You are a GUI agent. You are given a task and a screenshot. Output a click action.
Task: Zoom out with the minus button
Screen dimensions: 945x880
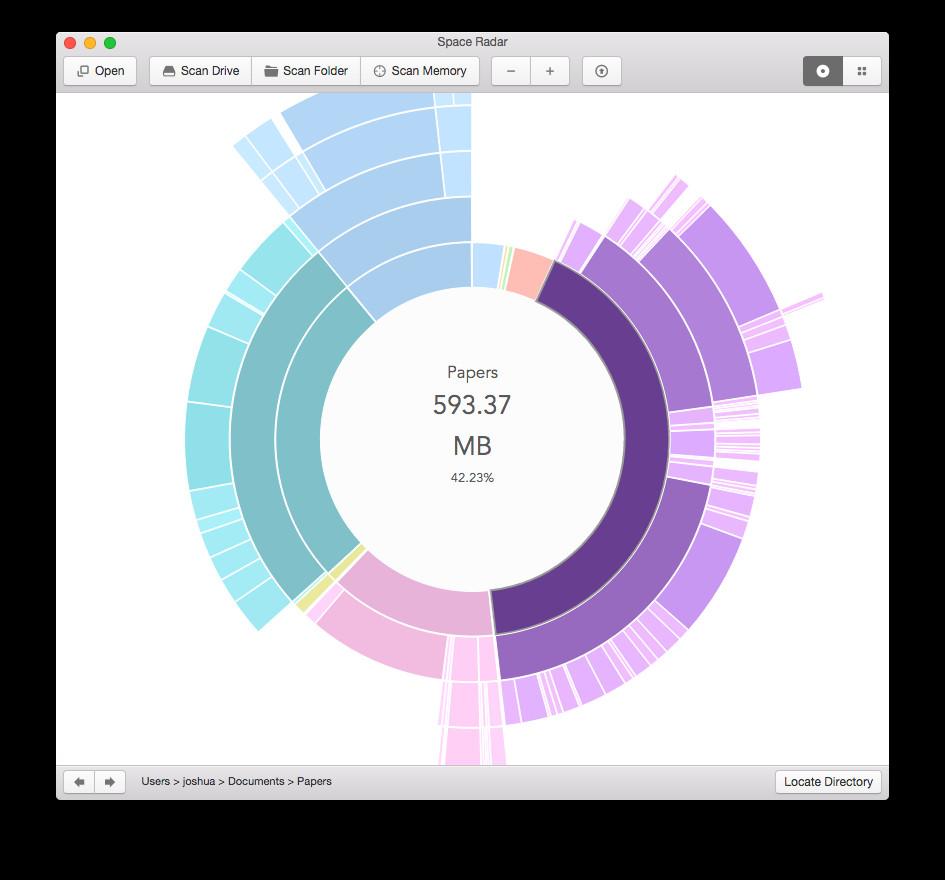(511, 71)
